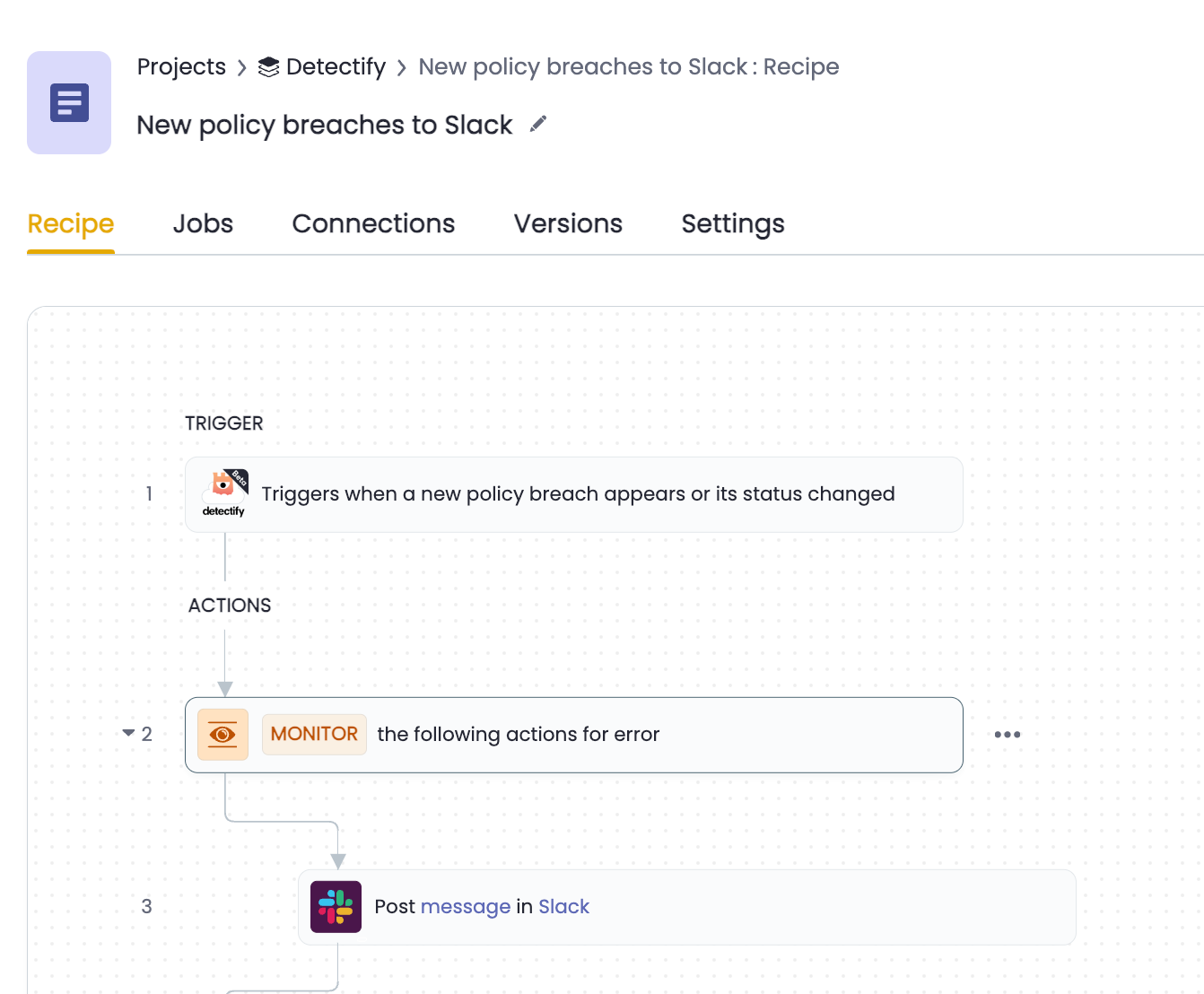Click the Detectify stacked layers breadcrumb icon

(x=268, y=67)
